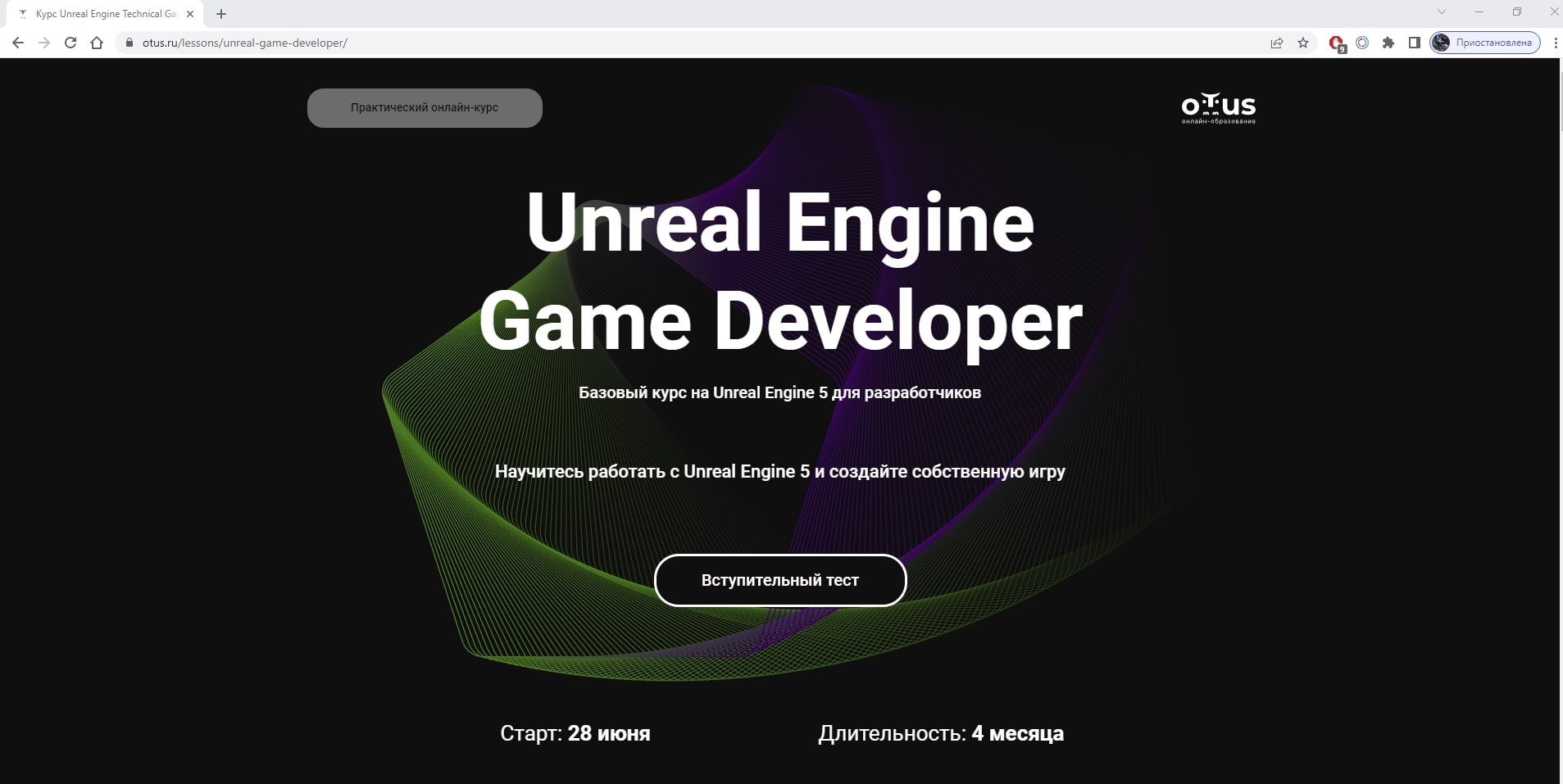1563x784 pixels.
Task: Open the red ad-blocker extension icon
Action: 1337,43
